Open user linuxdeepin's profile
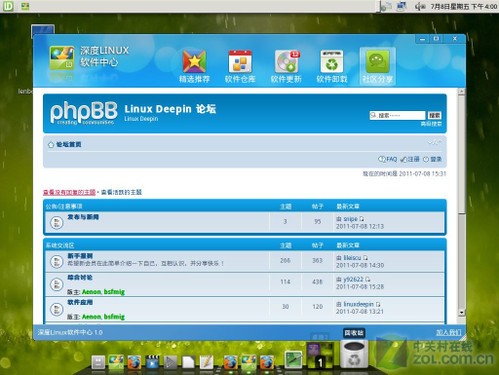This screenshot has width=499, height=375. [358, 304]
